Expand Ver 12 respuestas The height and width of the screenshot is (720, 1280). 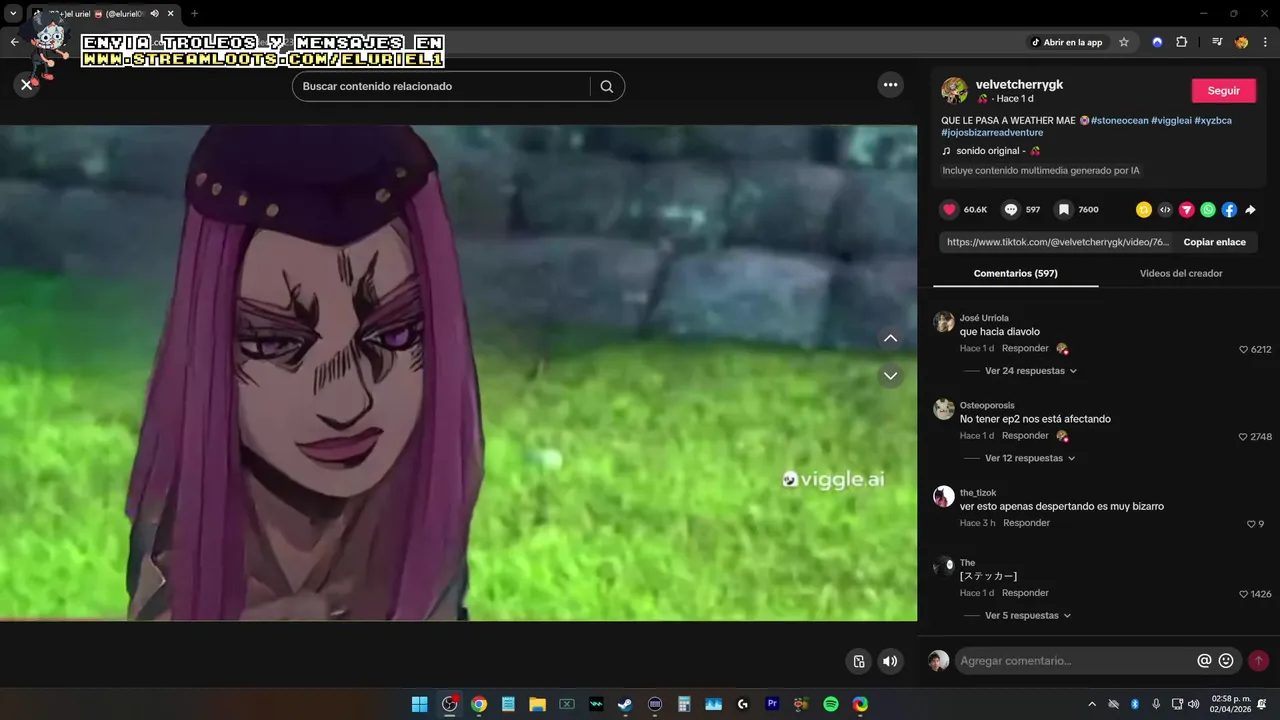(x=1030, y=458)
